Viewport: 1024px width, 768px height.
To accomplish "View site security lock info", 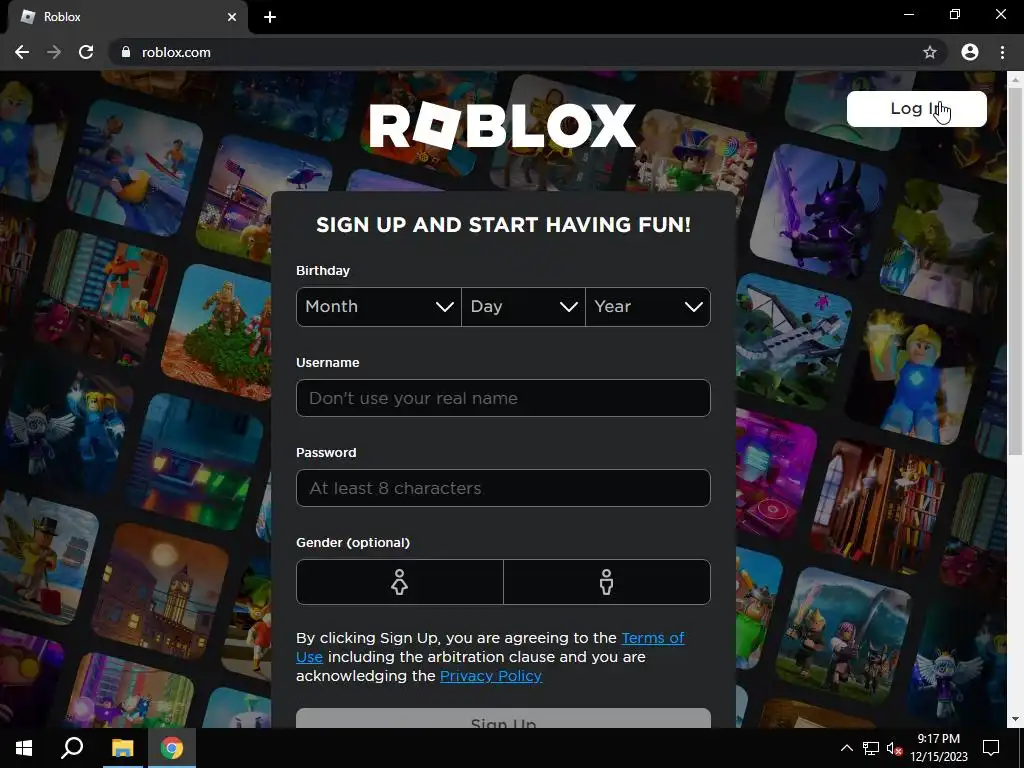I will point(125,52).
